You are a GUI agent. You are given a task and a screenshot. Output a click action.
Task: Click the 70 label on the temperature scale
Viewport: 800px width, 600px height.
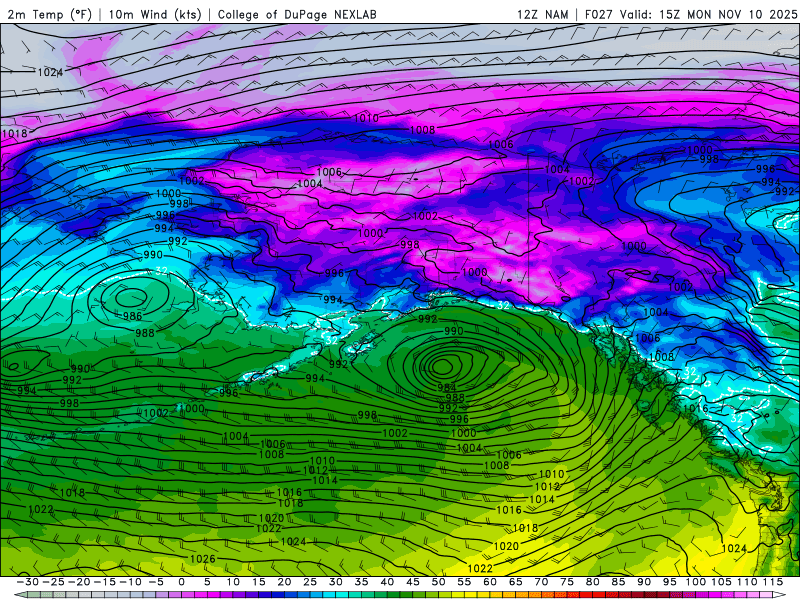pyautogui.click(x=541, y=582)
